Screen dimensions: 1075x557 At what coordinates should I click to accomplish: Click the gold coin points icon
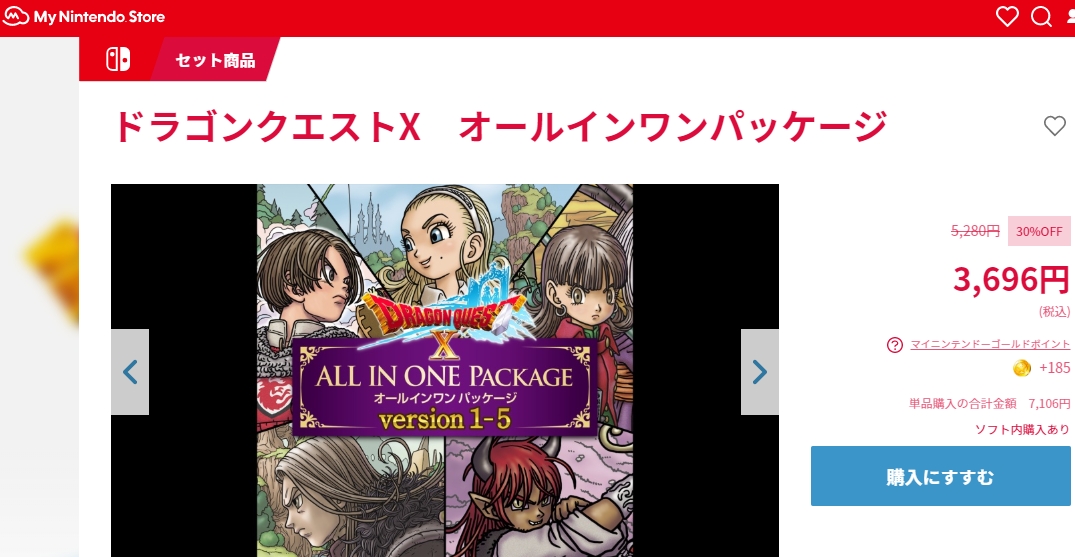point(1022,368)
